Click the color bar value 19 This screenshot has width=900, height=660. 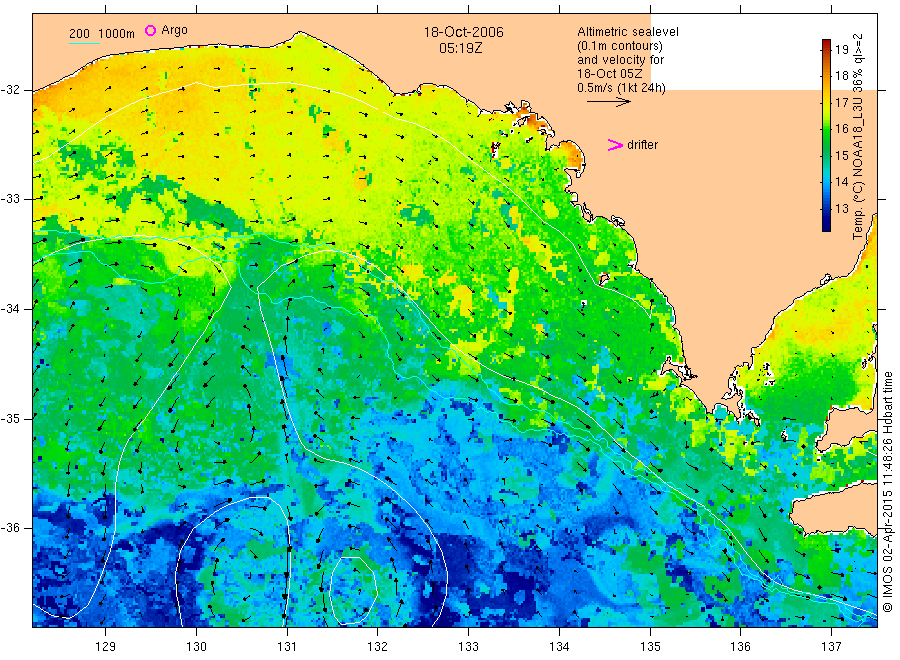click(841, 49)
